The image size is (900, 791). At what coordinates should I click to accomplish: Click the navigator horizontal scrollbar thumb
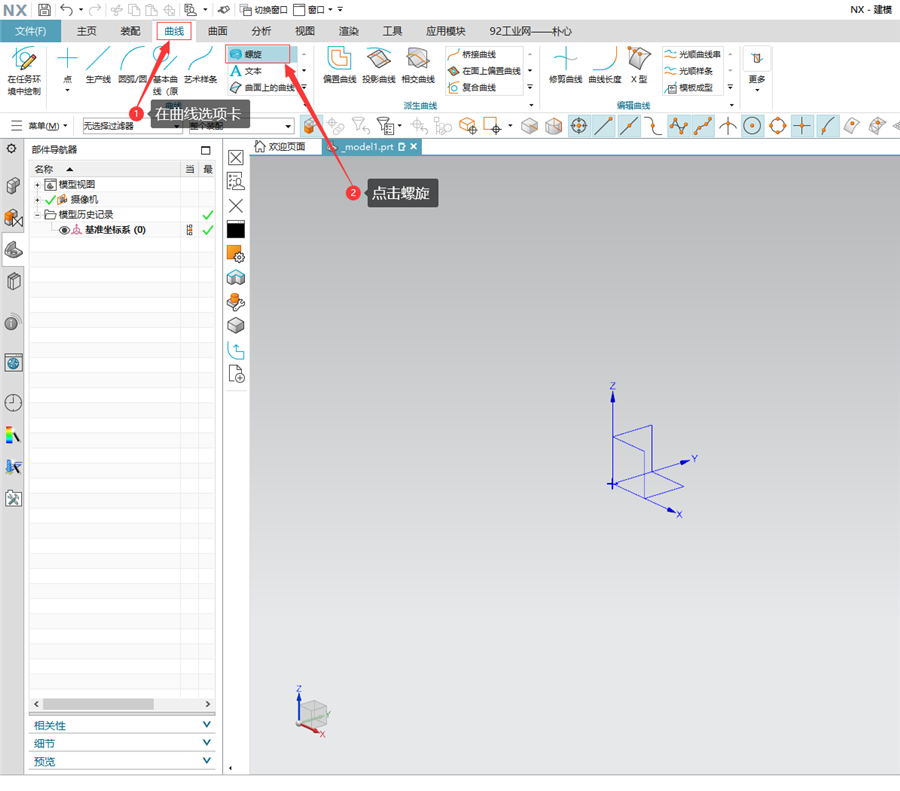click(98, 704)
